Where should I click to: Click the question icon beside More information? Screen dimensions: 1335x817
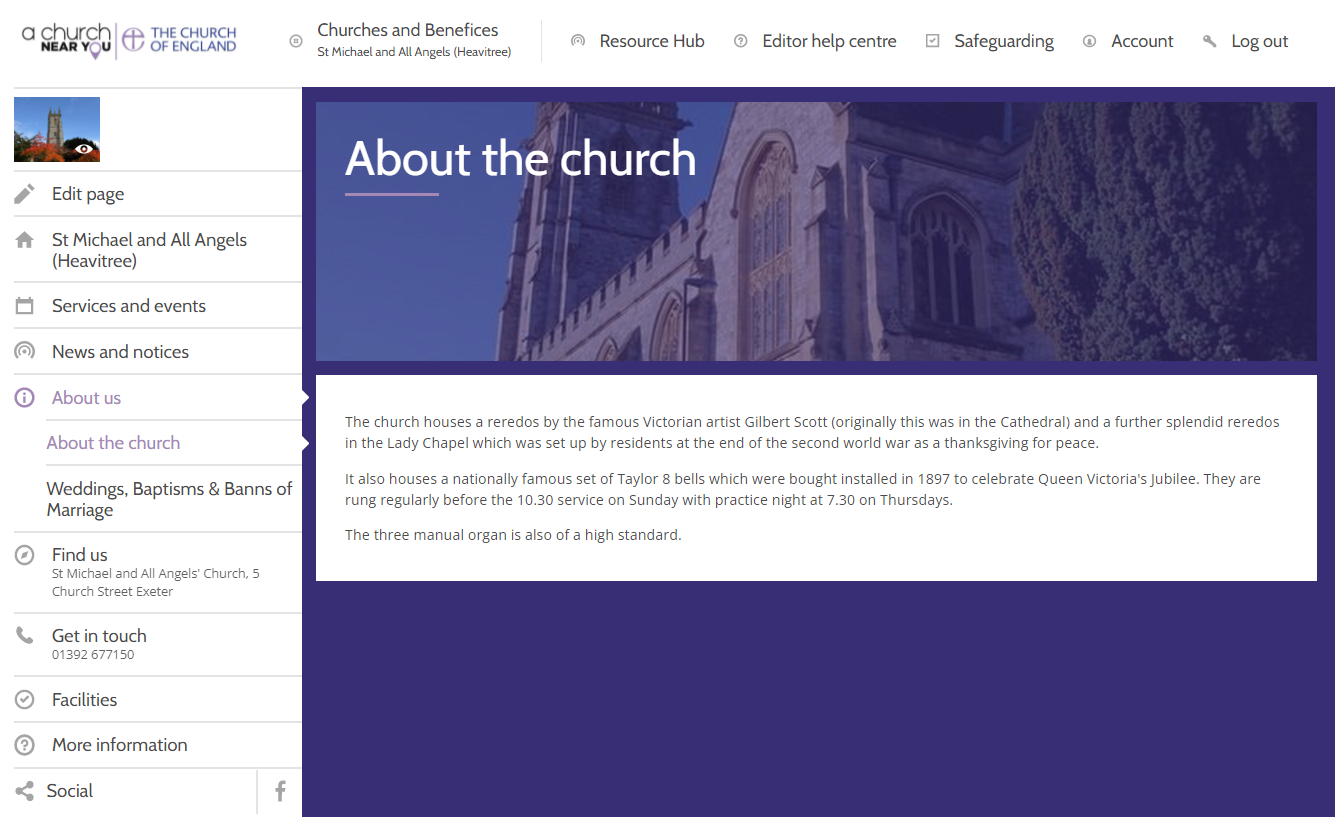pyautogui.click(x=25, y=745)
